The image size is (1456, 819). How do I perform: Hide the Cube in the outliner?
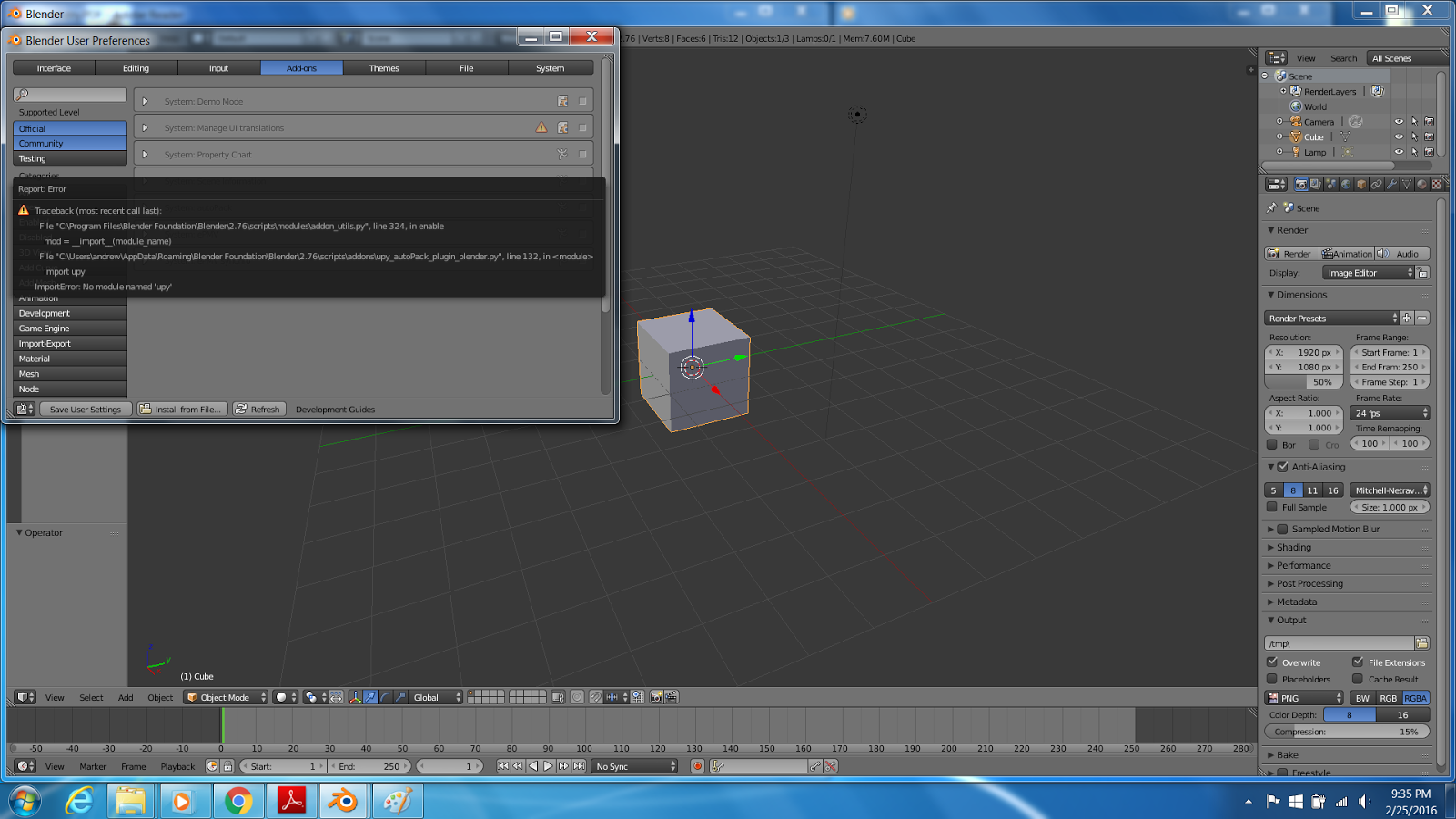[x=1399, y=137]
